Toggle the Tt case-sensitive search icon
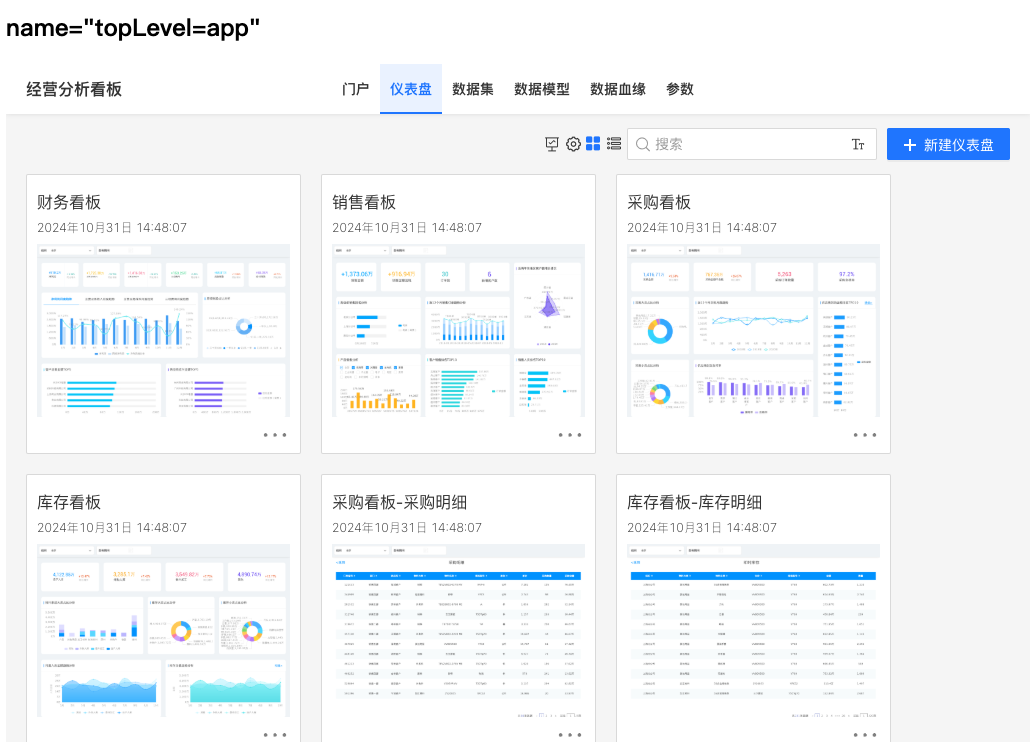 tap(858, 144)
